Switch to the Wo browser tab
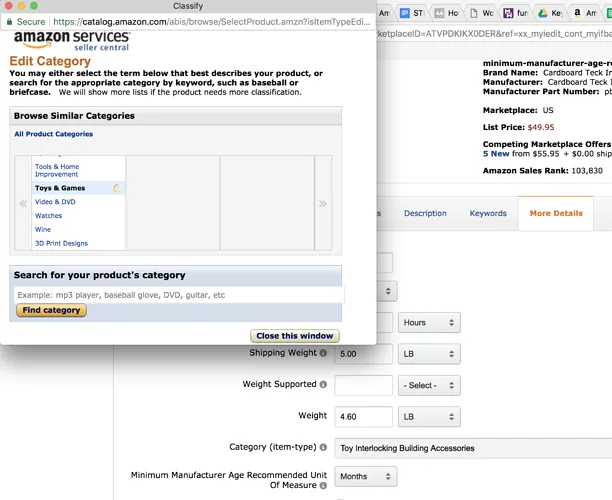 (x=482, y=13)
